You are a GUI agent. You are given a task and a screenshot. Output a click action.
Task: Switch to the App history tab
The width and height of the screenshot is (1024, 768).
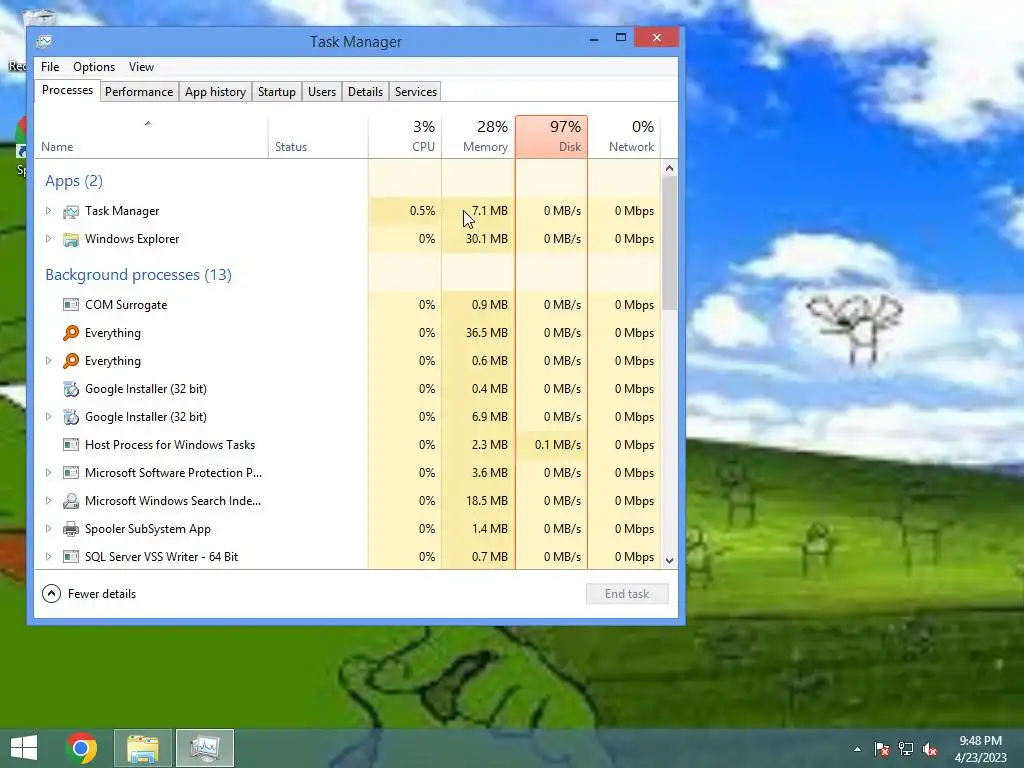(216, 92)
